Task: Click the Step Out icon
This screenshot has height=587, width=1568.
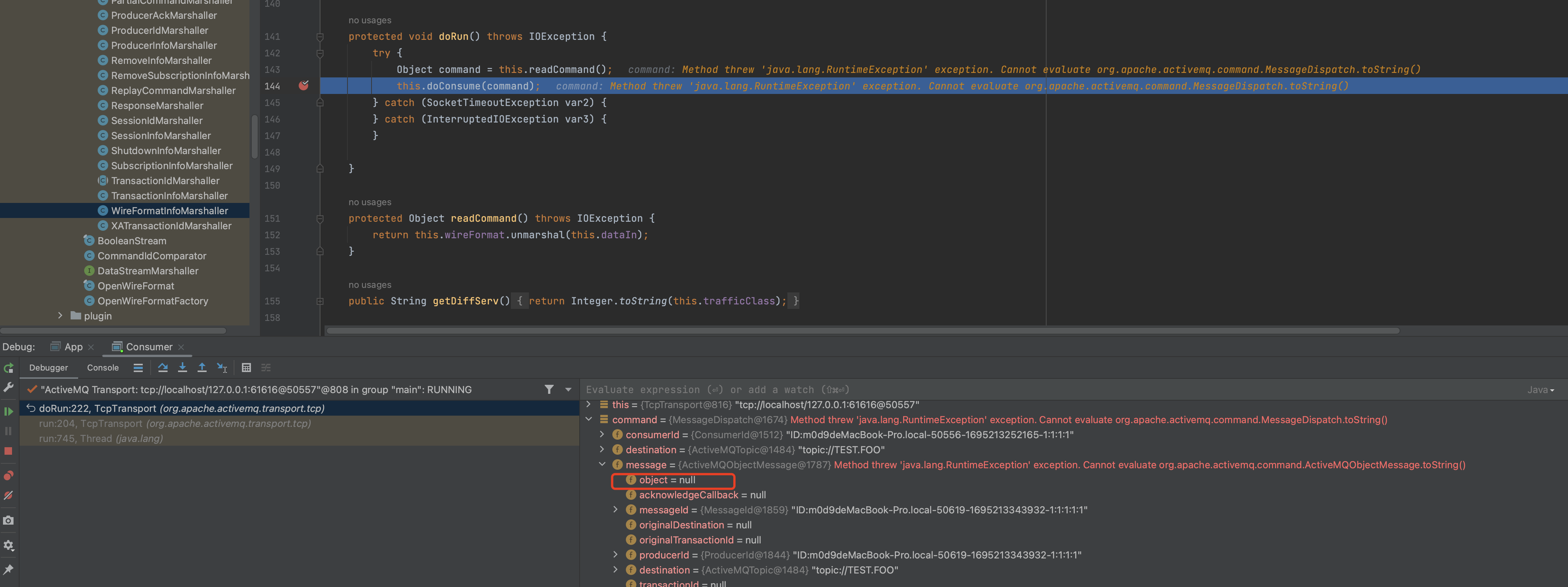Action: pyautogui.click(x=202, y=368)
